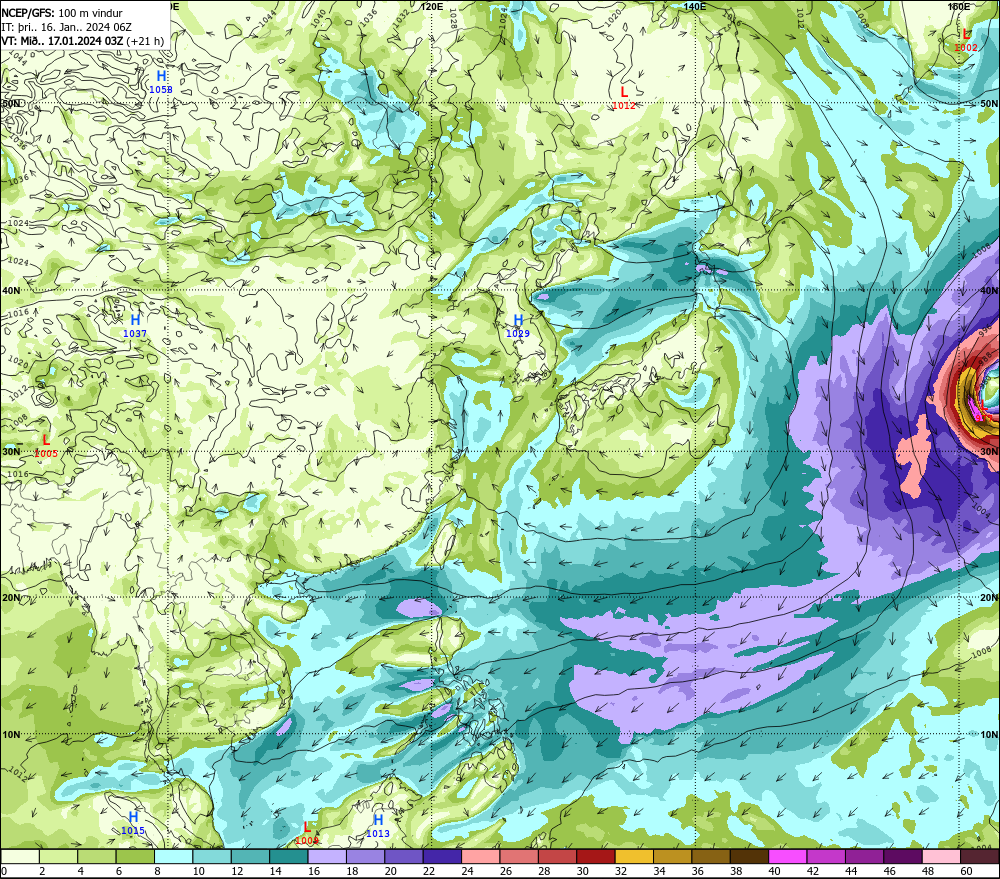
Task: Pick the dark red 30–32 legend swatch
Action: 596,856
